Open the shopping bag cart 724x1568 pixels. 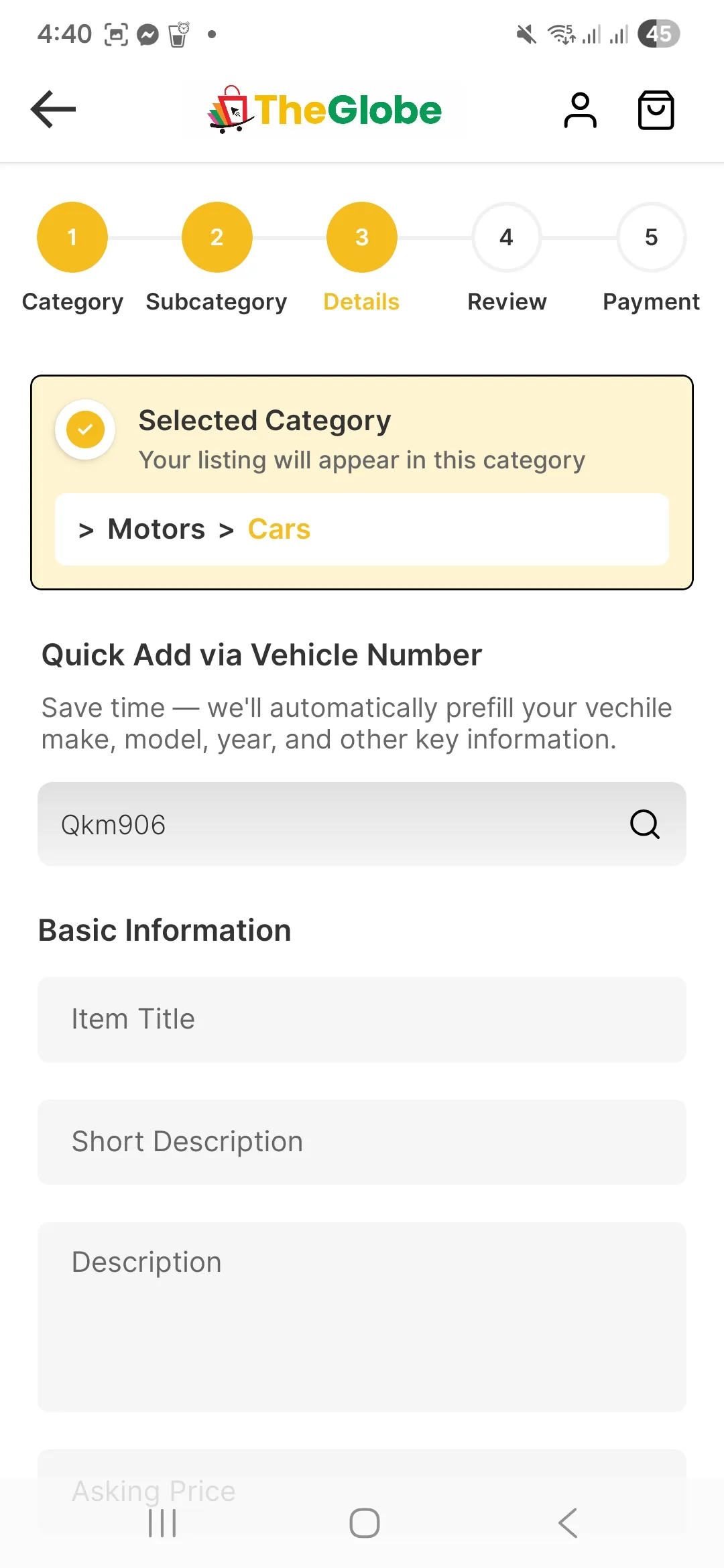656,111
